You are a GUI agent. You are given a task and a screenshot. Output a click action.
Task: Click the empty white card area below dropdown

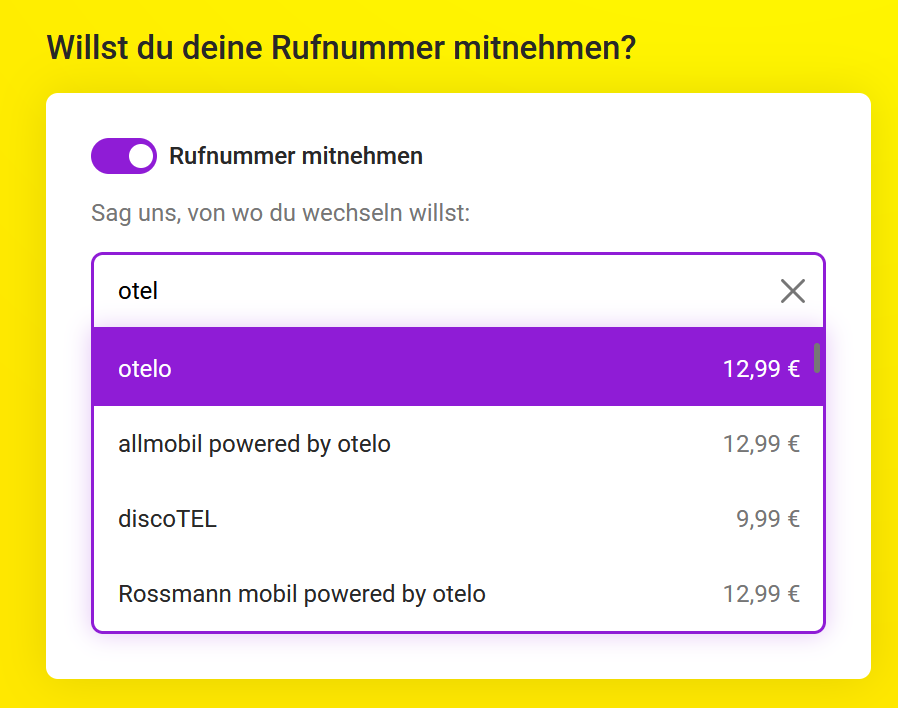coord(458,656)
